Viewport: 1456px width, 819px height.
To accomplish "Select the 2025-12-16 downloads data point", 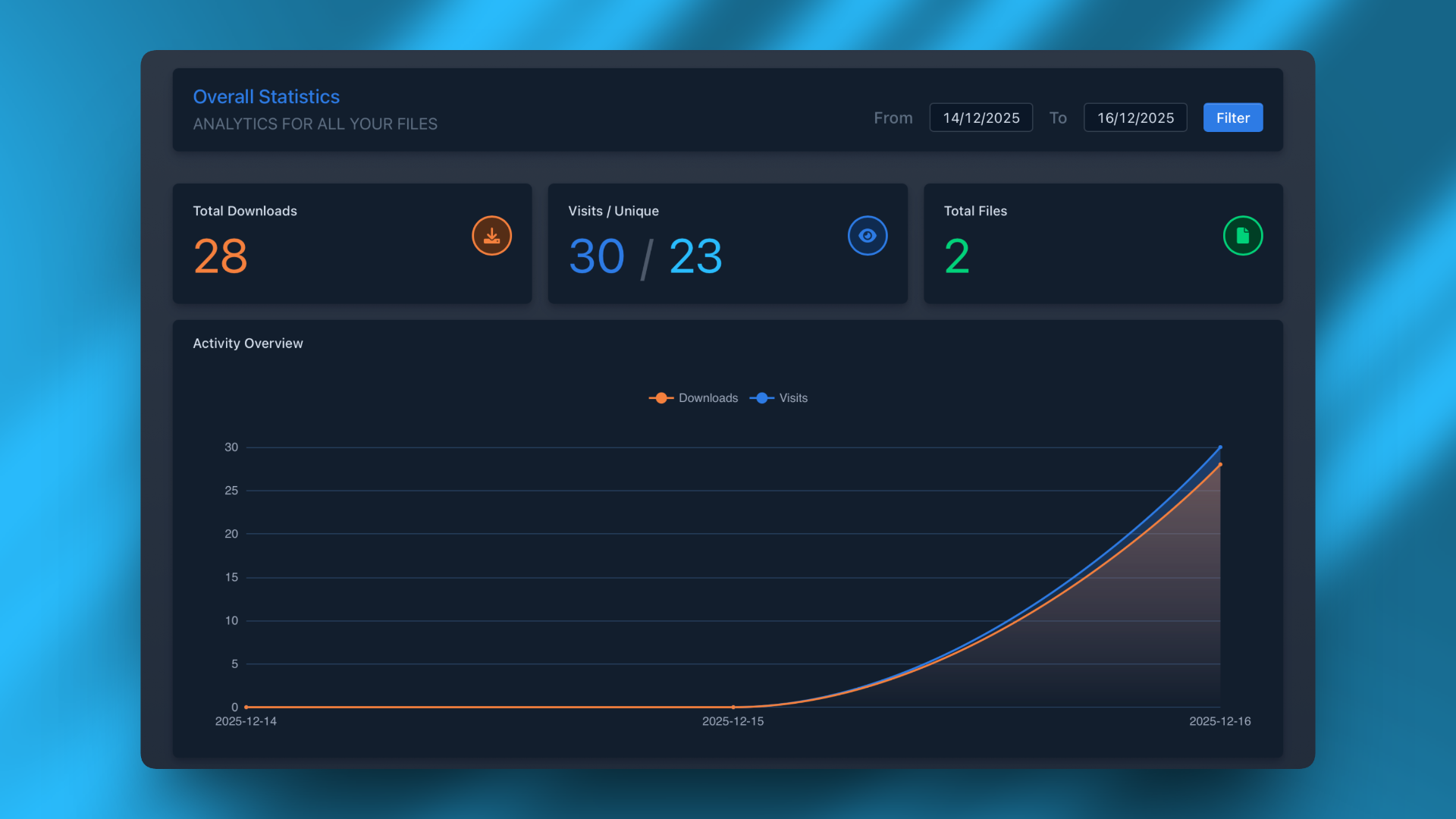I will 1220,465.
